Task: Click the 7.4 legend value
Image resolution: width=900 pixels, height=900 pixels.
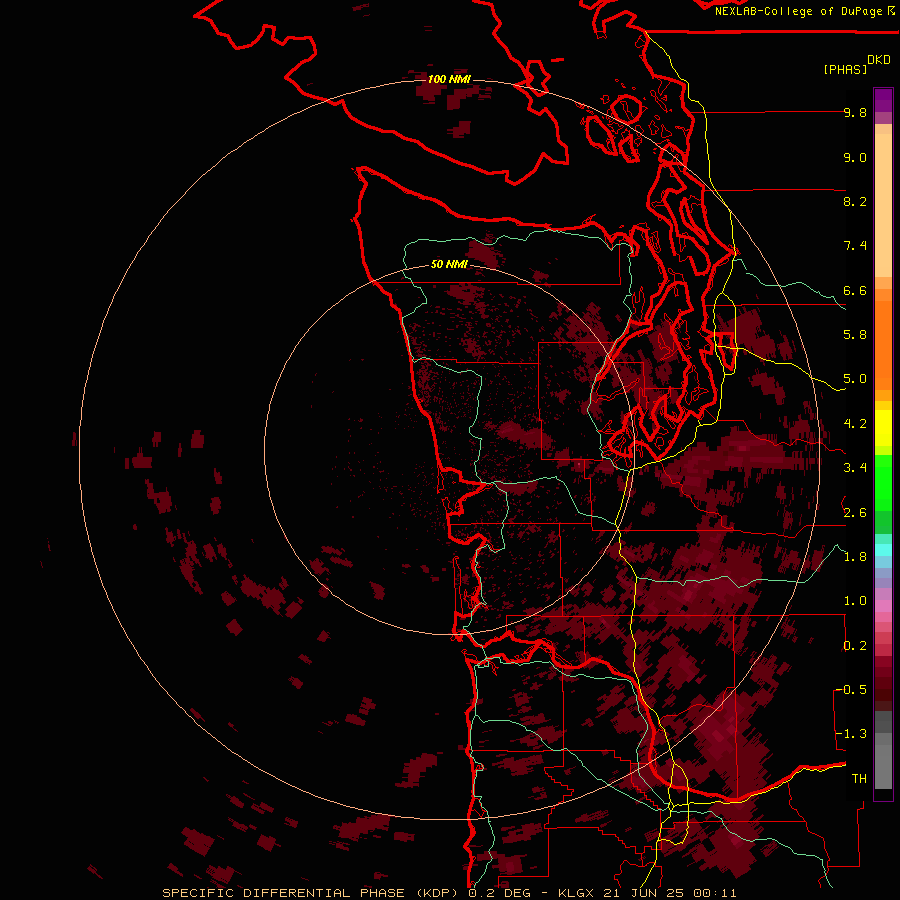Action: tap(855, 246)
